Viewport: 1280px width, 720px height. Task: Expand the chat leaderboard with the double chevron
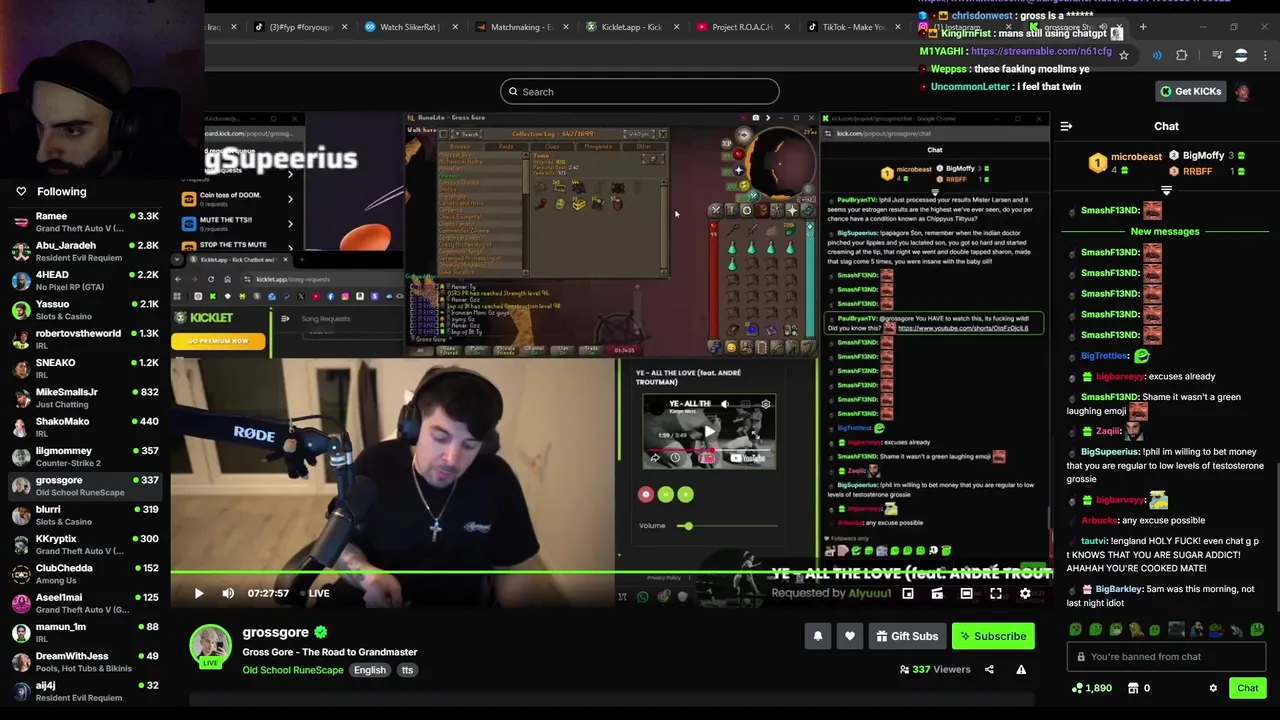pyautogui.click(x=1166, y=190)
